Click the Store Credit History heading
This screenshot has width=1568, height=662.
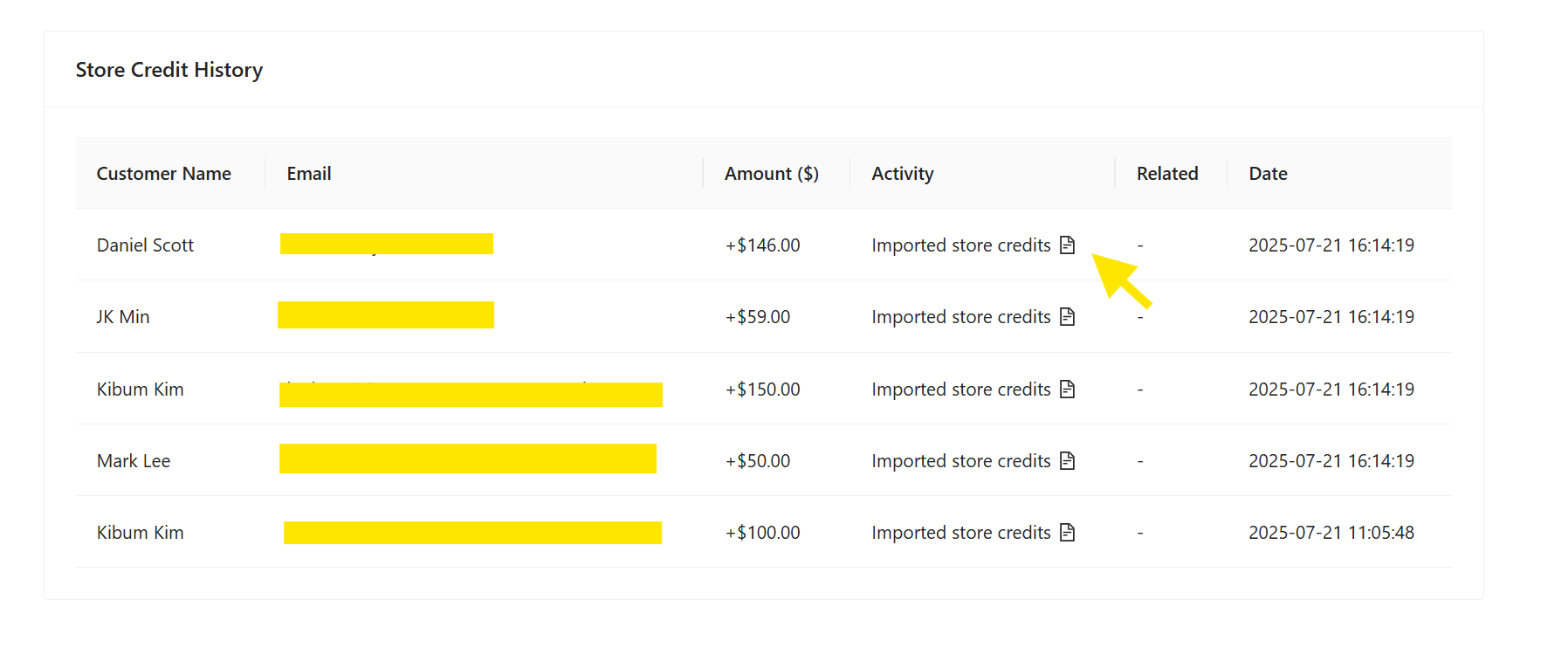point(169,70)
